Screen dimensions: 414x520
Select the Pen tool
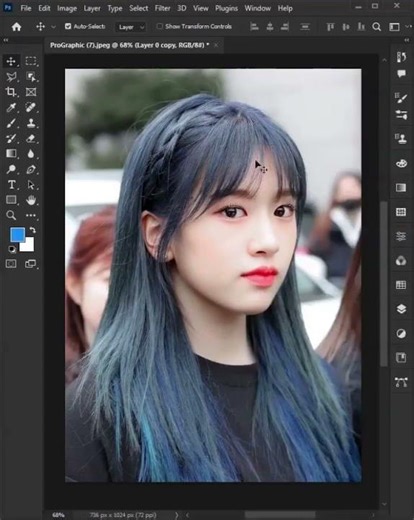pyautogui.click(x=31, y=169)
